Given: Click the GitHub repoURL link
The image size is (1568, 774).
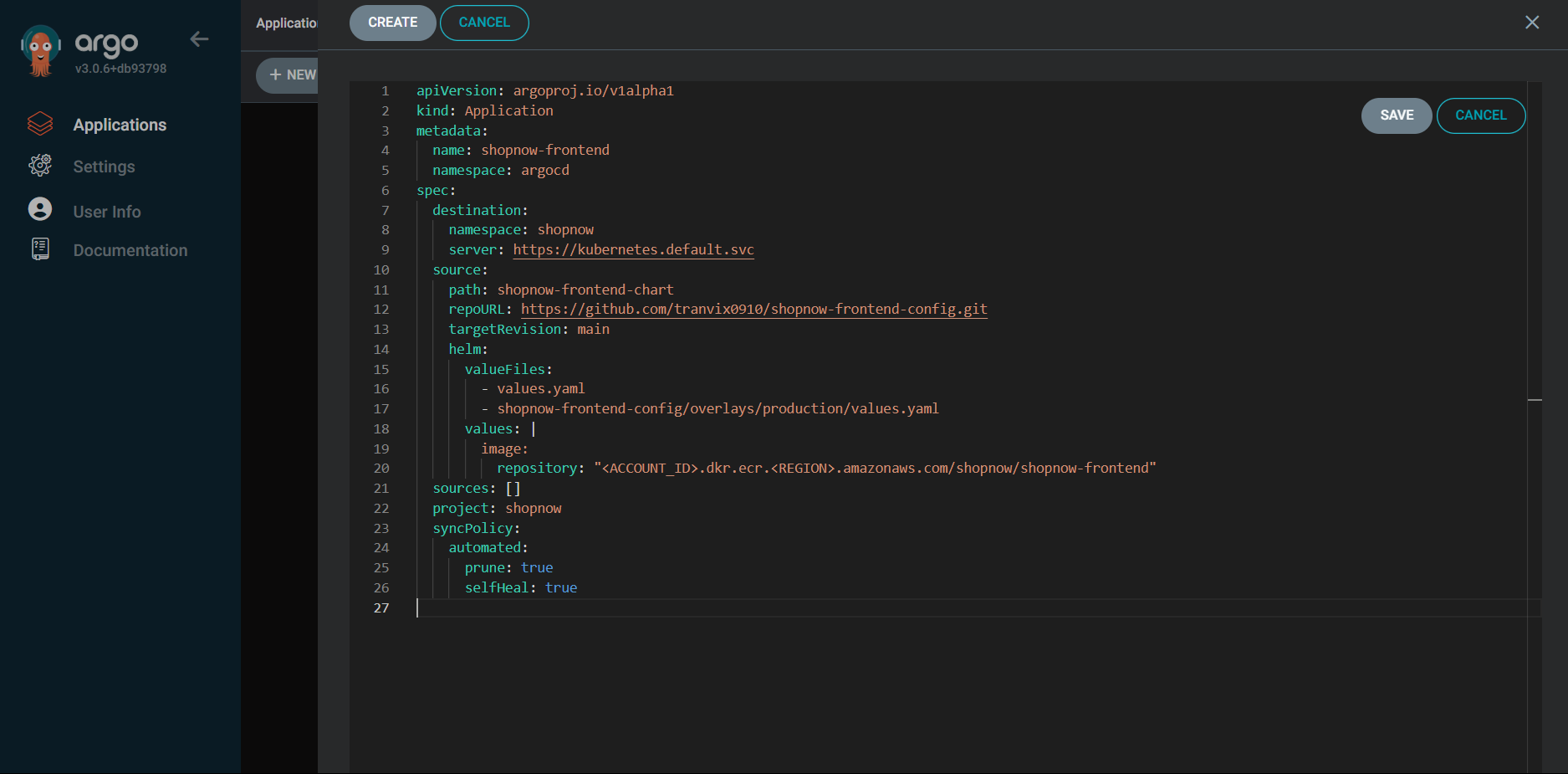Looking at the screenshot, I should click(753, 309).
